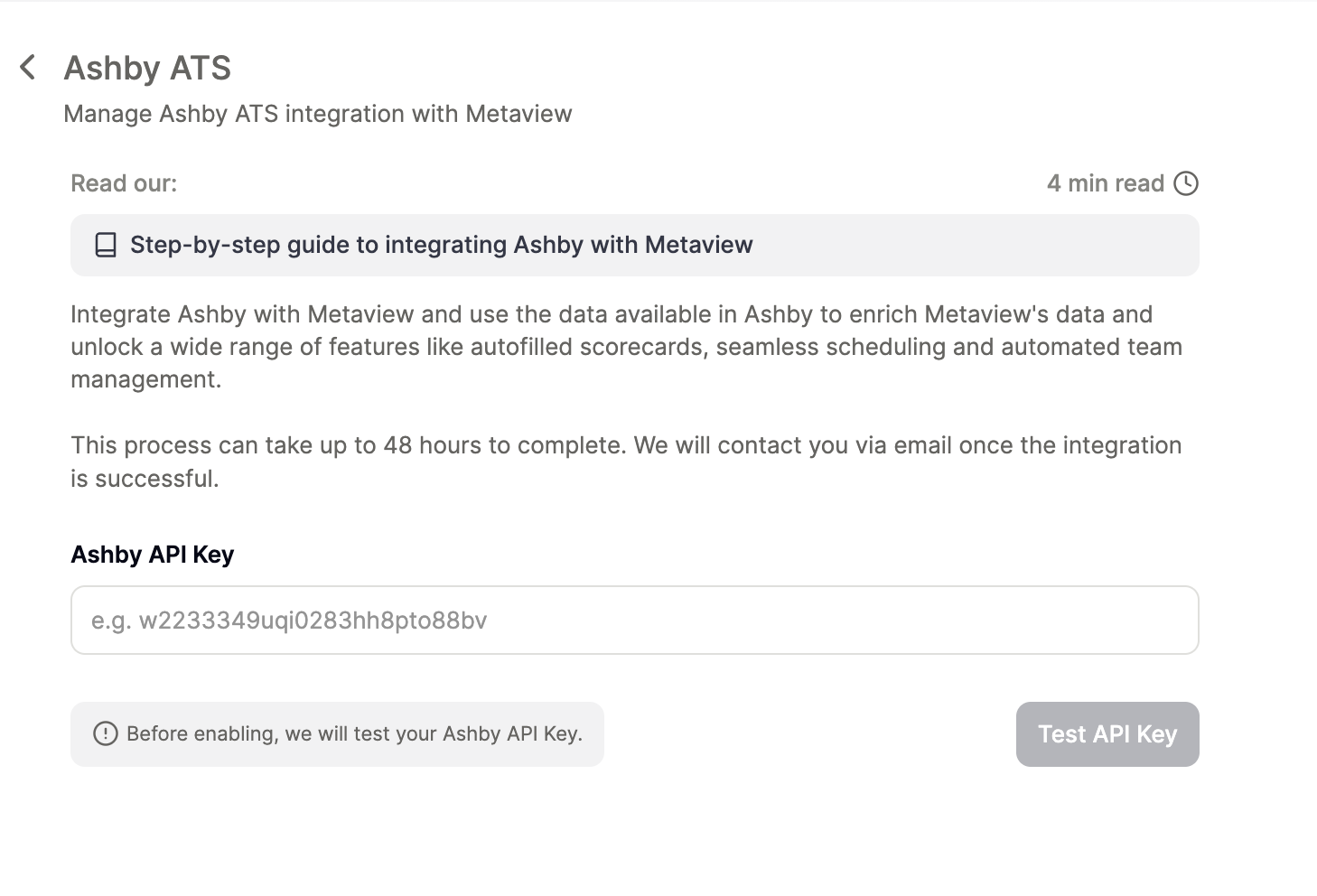Go back using the left chevron arrow

(28, 67)
